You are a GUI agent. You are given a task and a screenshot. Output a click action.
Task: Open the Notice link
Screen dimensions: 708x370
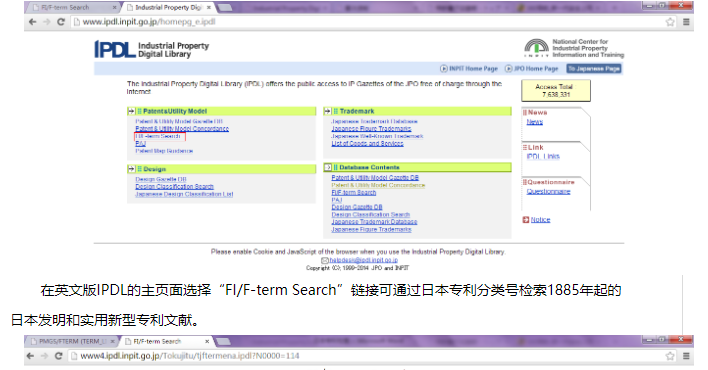[540, 220]
